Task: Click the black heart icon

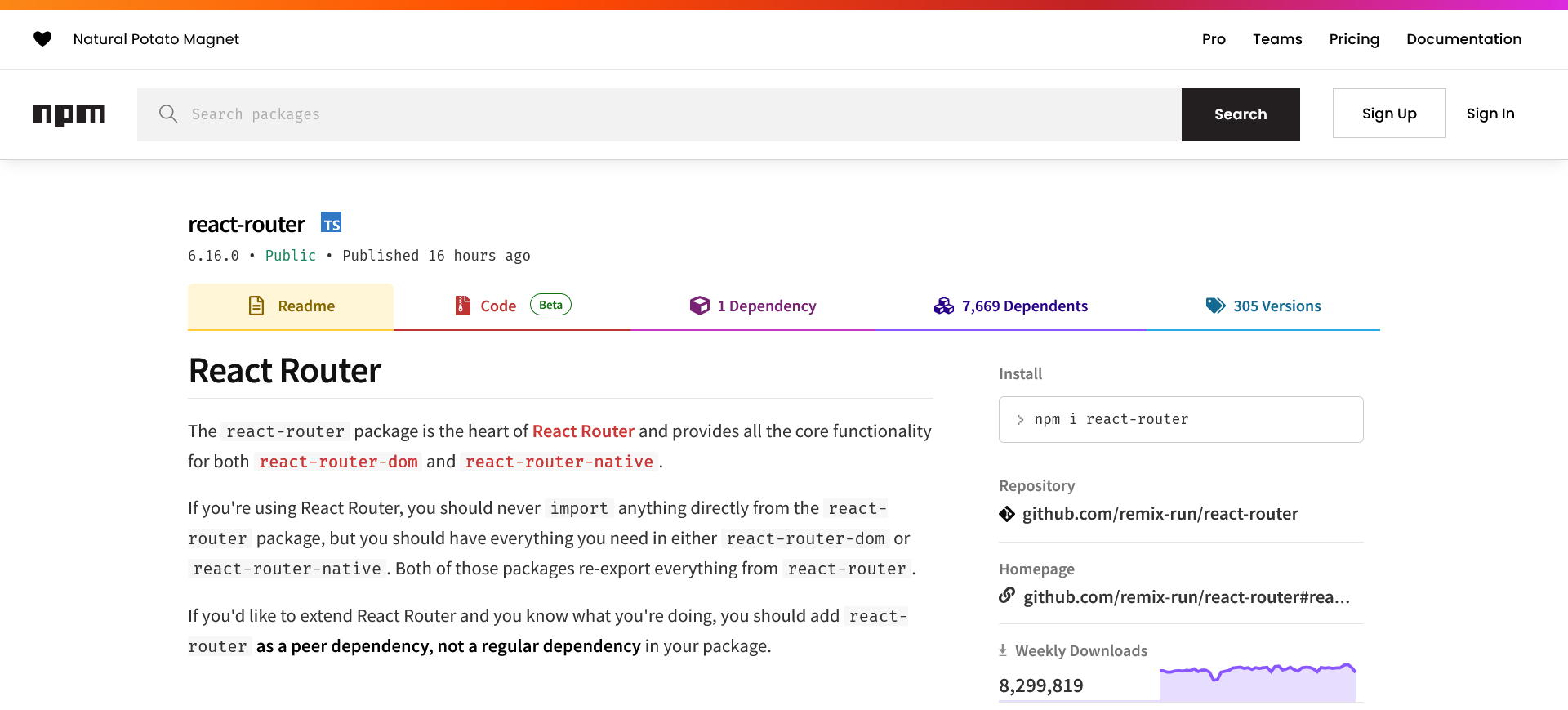Action: pyautogui.click(x=42, y=39)
